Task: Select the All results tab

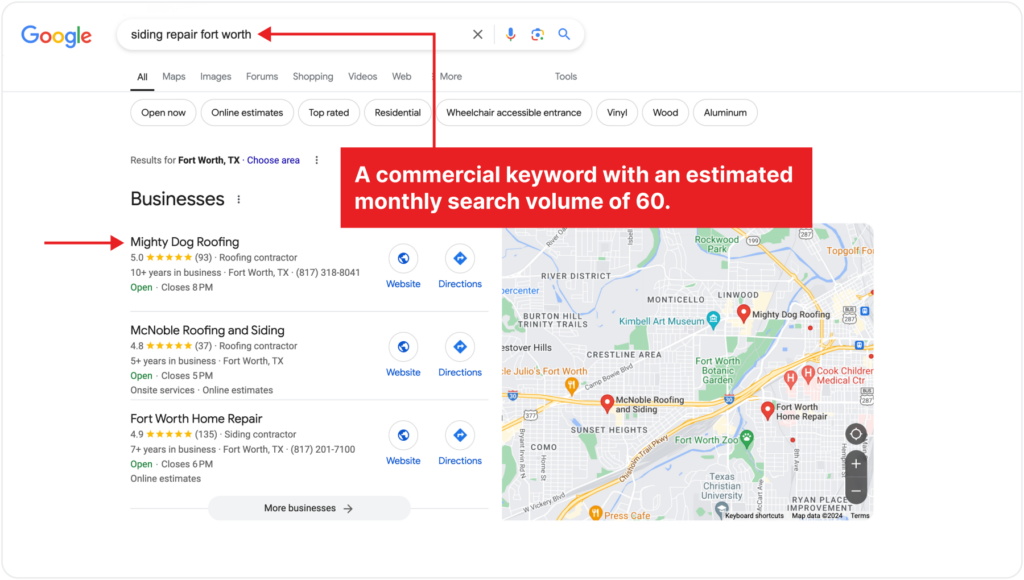Action: click(142, 77)
